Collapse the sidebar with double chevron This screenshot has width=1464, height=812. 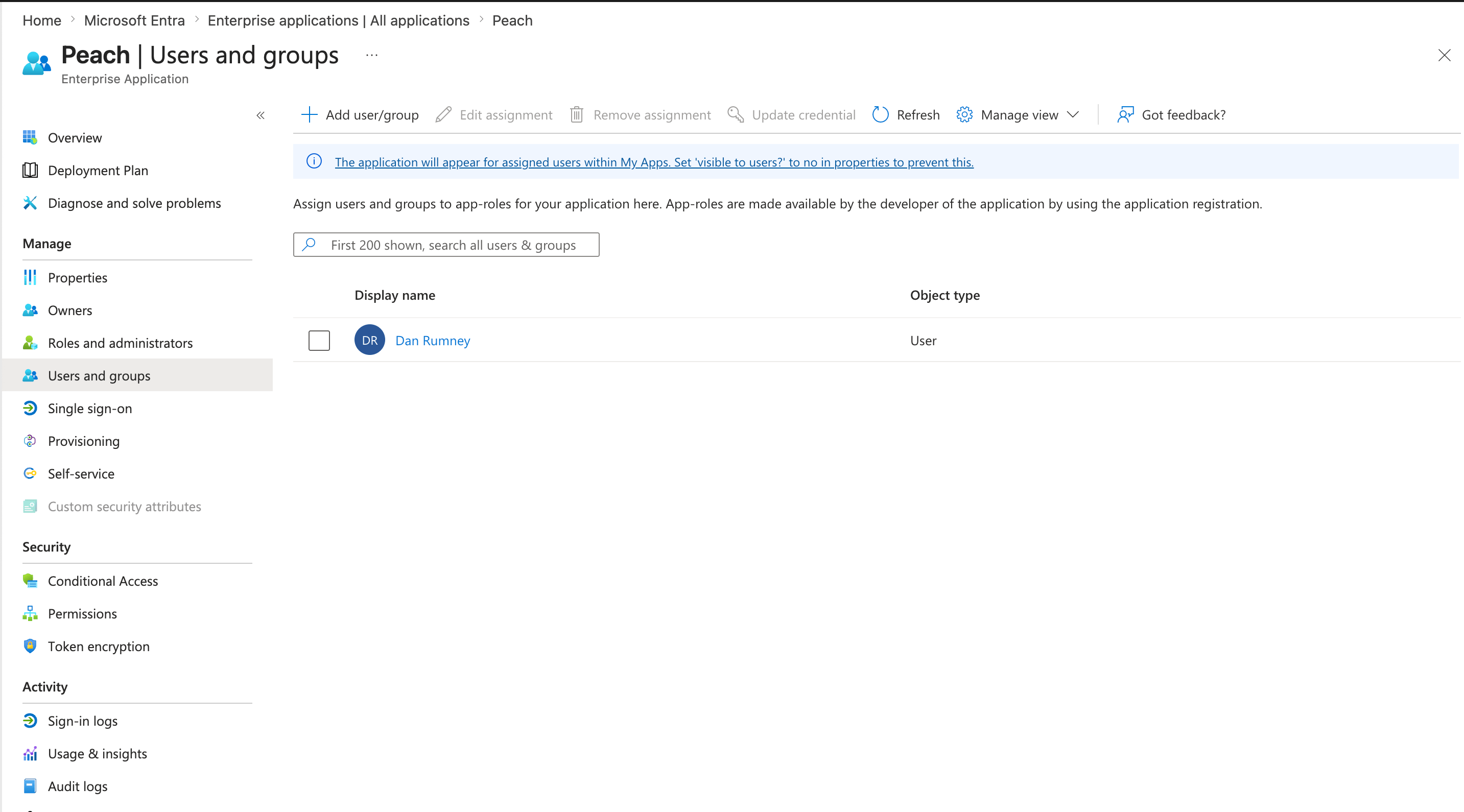(261, 115)
